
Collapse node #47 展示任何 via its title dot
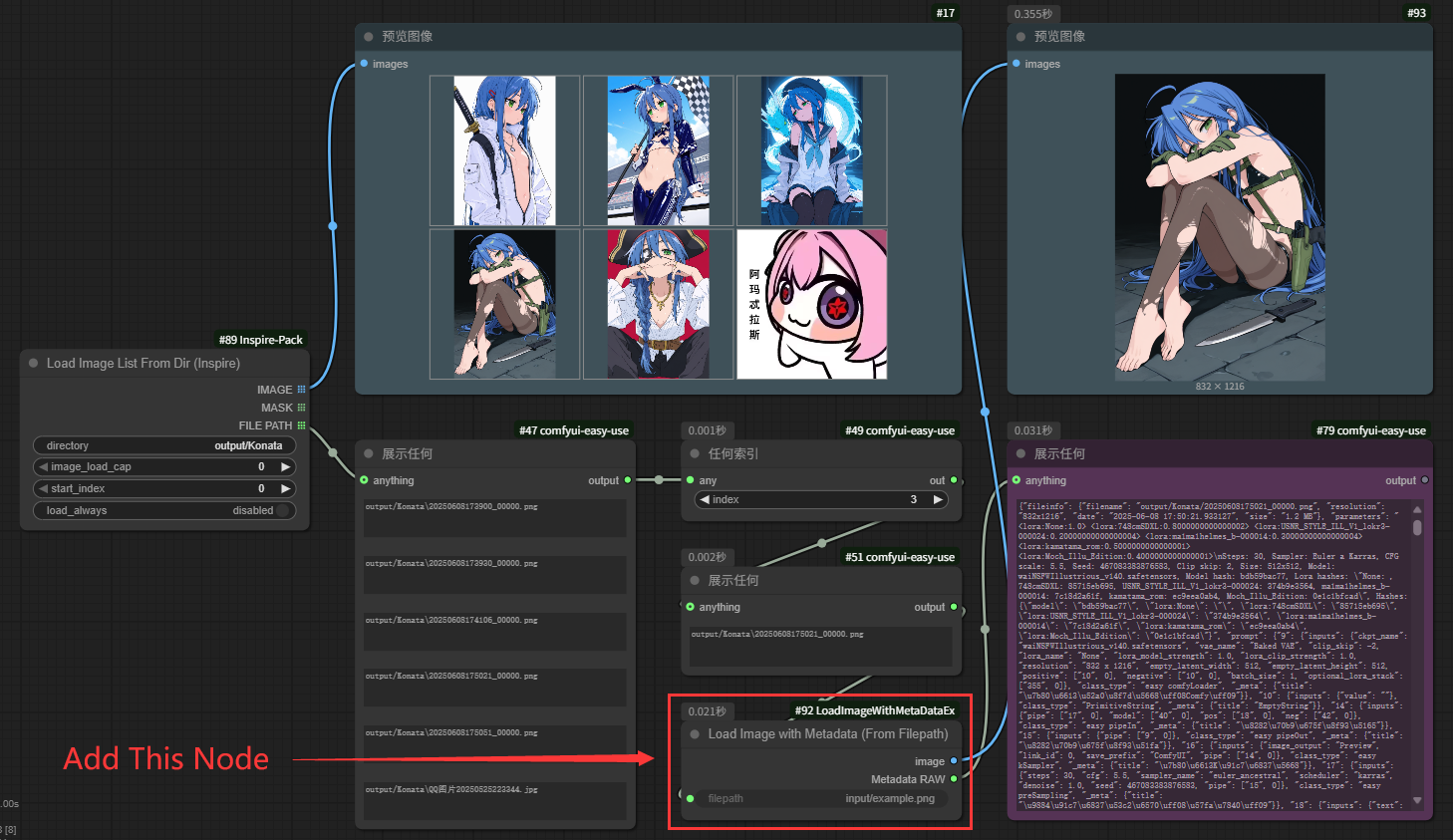pos(369,454)
